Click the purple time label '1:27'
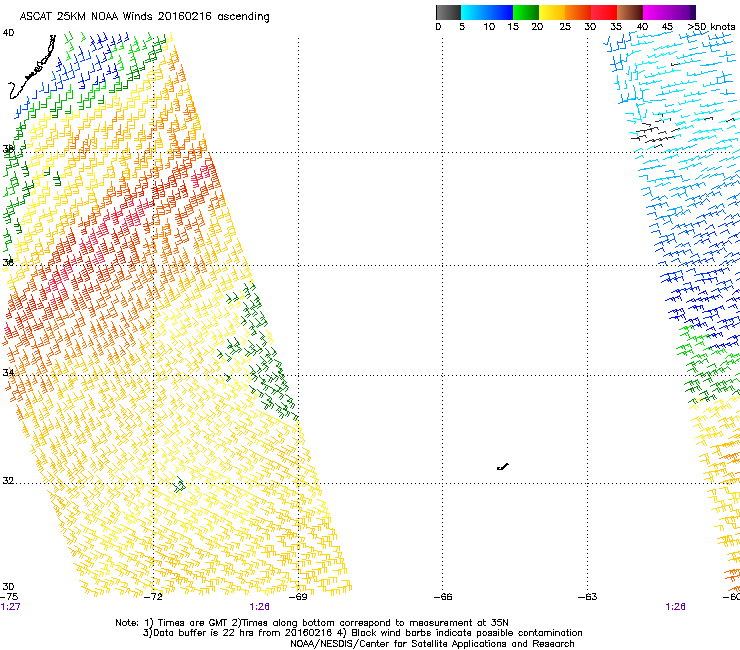740x650 pixels. click(10, 607)
